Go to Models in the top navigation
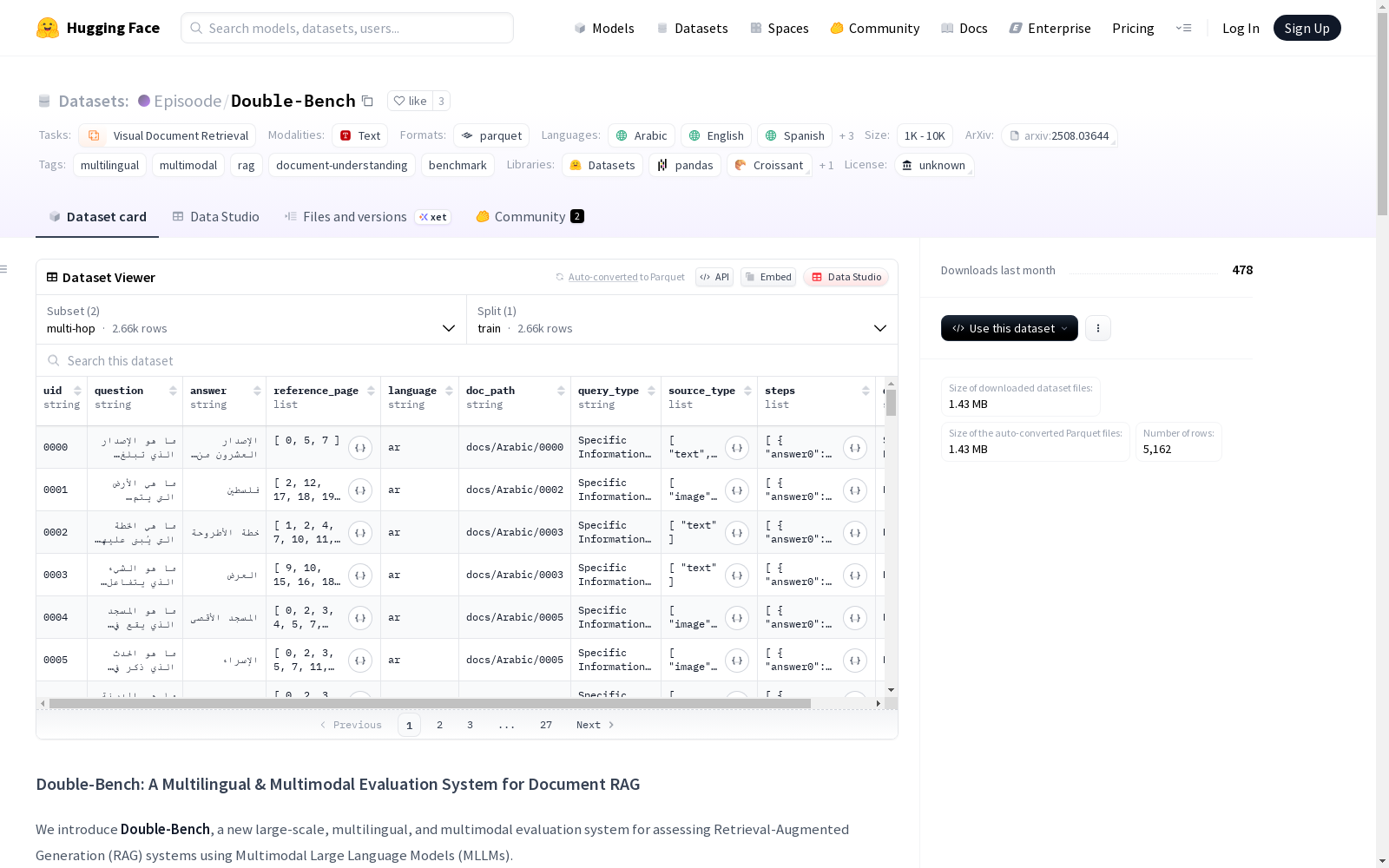Screen dimensions: 1389x868 pyautogui.click(x=604, y=28)
